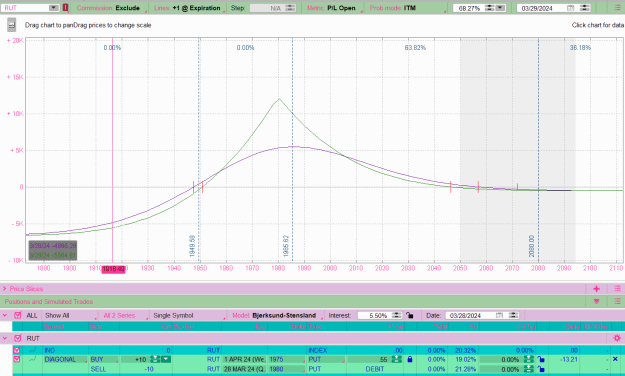Image resolution: width=625 pixels, height=376 pixels.
Task: Adjust the 68.27% probability stepper
Action: (x=490, y=8)
